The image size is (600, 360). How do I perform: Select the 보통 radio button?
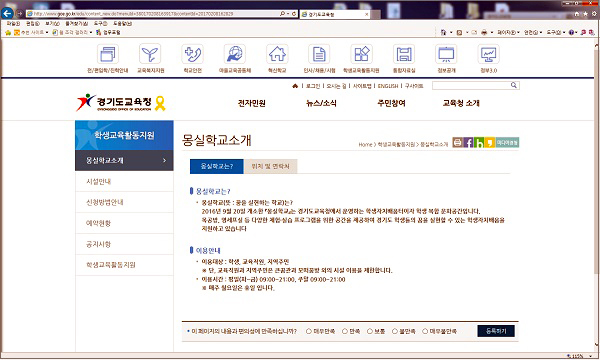tap(370, 331)
